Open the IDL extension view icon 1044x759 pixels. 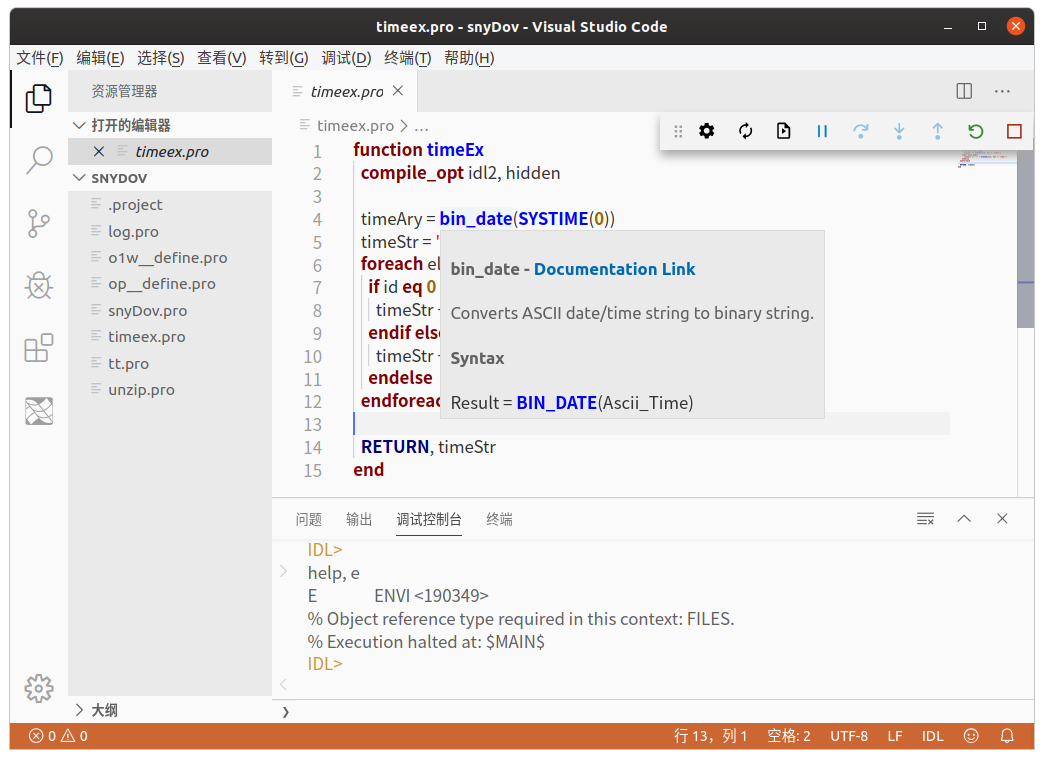[x=39, y=410]
